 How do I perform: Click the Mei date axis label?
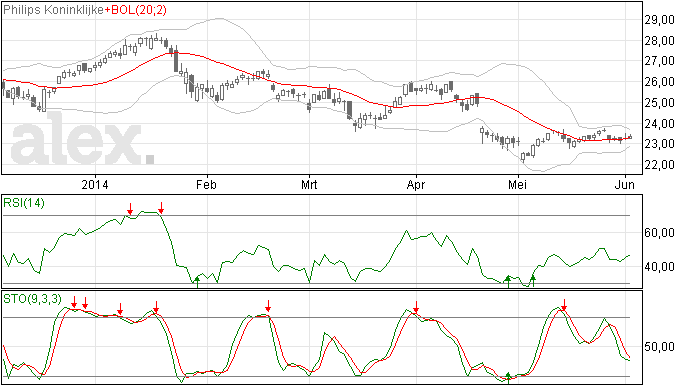[x=518, y=184]
